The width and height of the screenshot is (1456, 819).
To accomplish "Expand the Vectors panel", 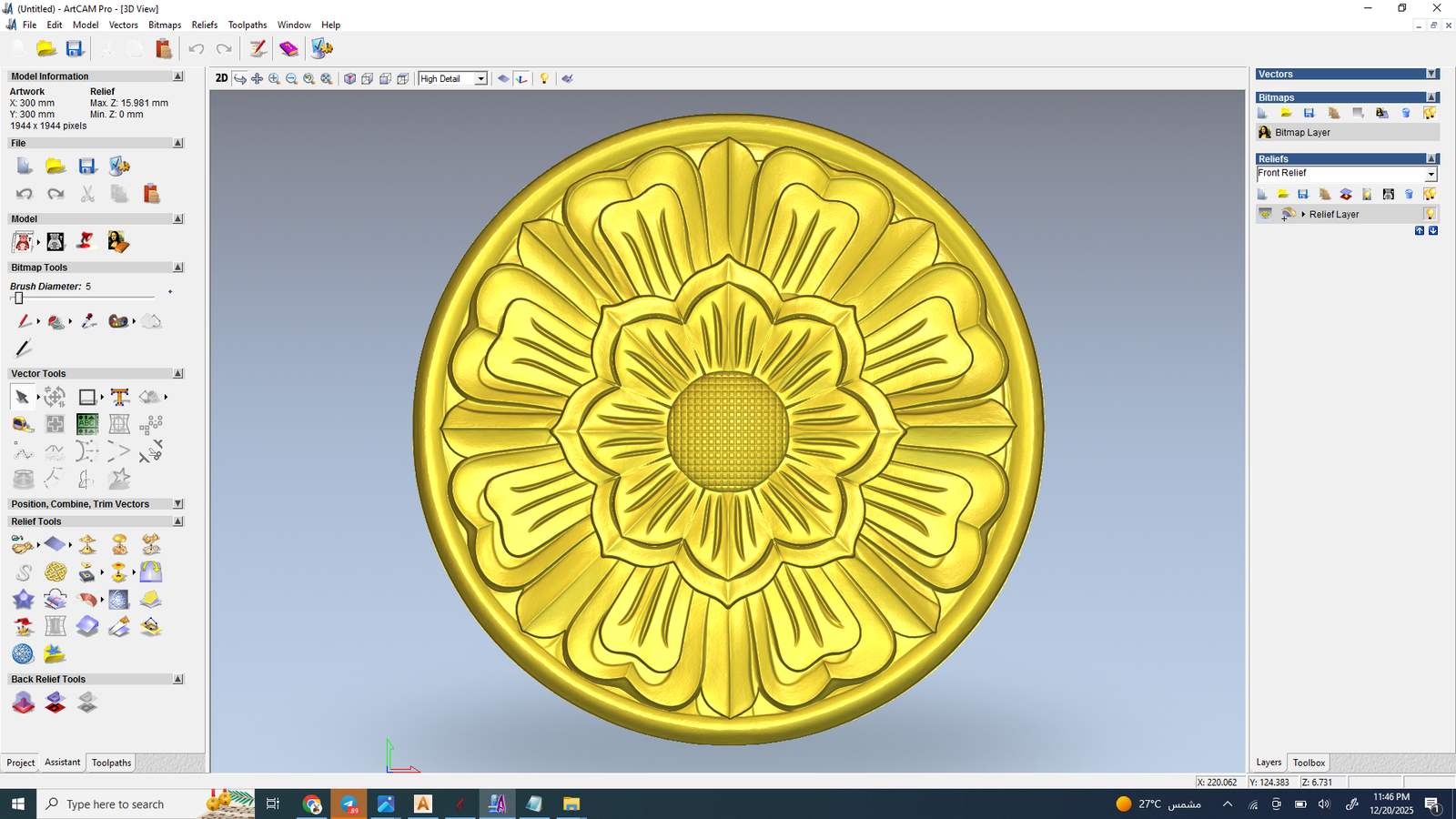I will coord(1431,74).
